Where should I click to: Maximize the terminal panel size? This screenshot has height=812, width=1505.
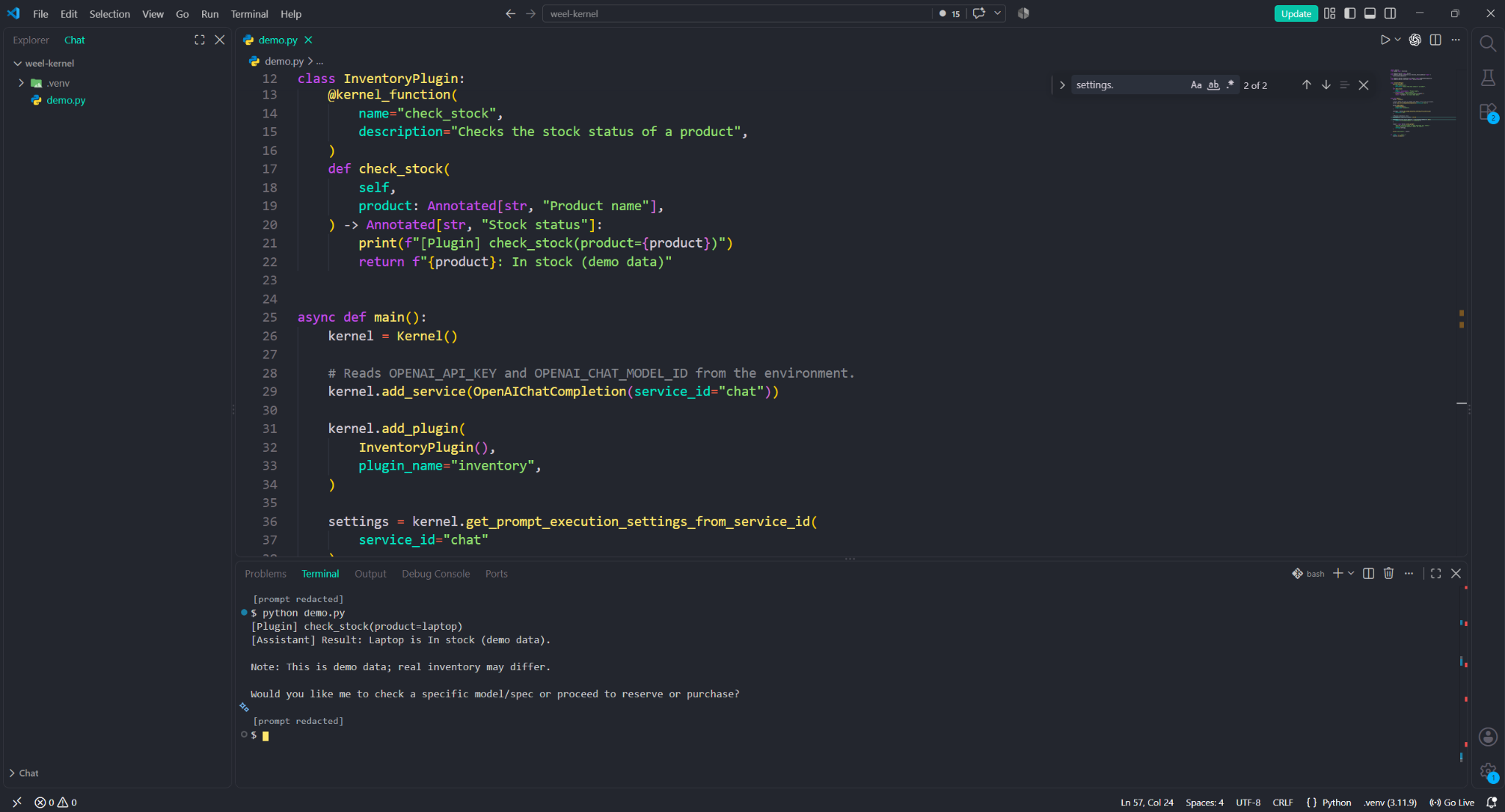click(1436, 573)
